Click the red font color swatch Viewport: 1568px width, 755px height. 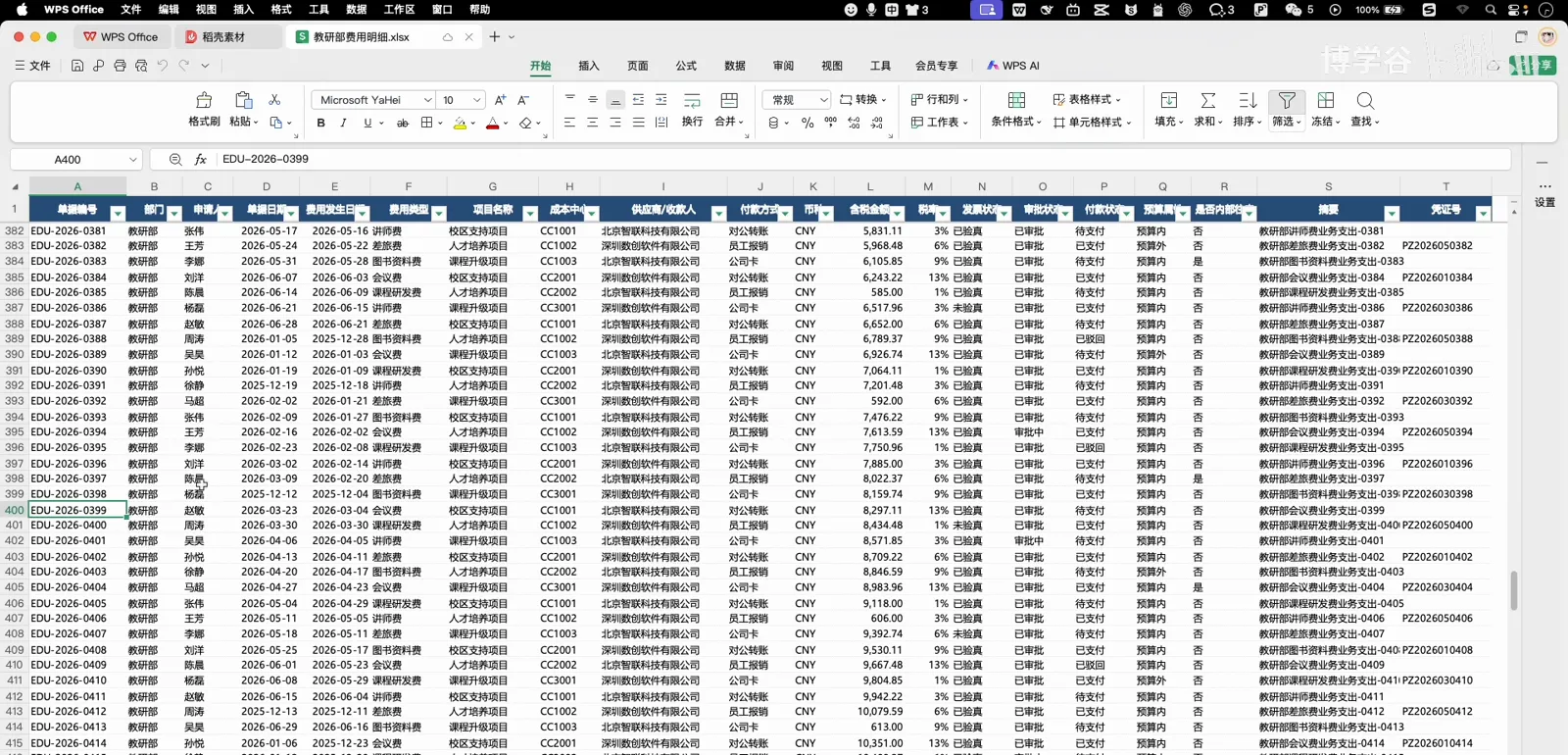pos(493,123)
